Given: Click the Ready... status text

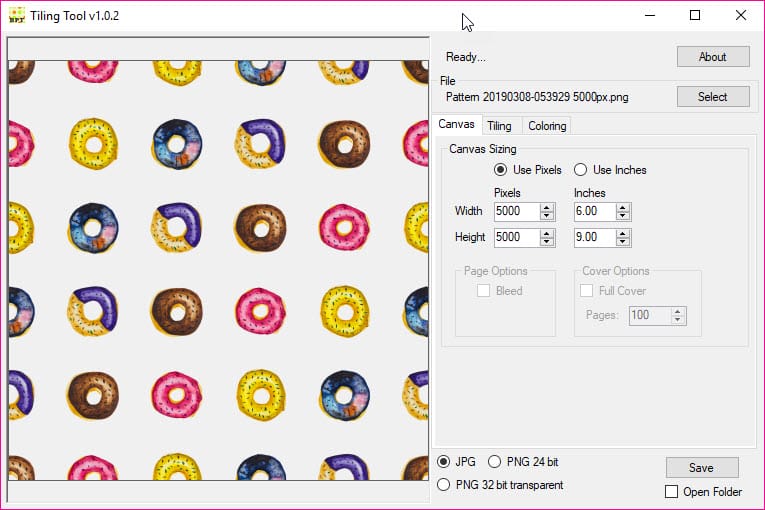Looking at the screenshot, I should click(465, 57).
